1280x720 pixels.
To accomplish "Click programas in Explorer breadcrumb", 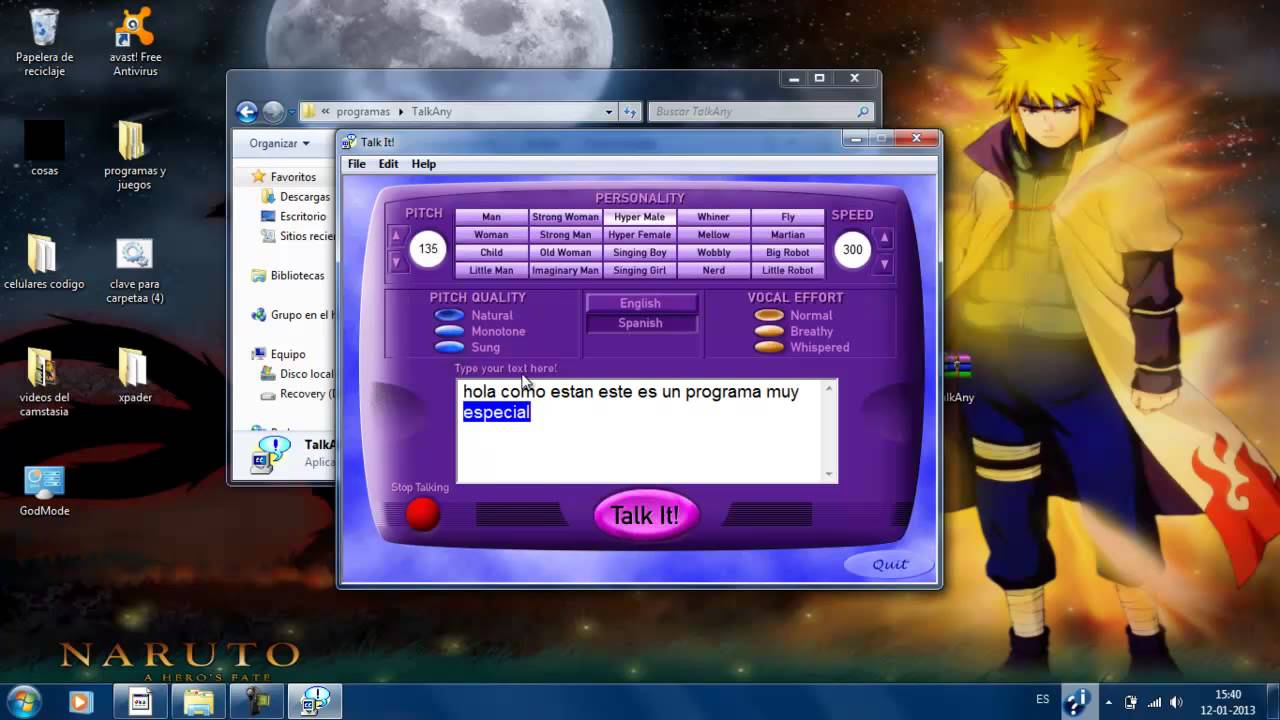I will [363, 112].
